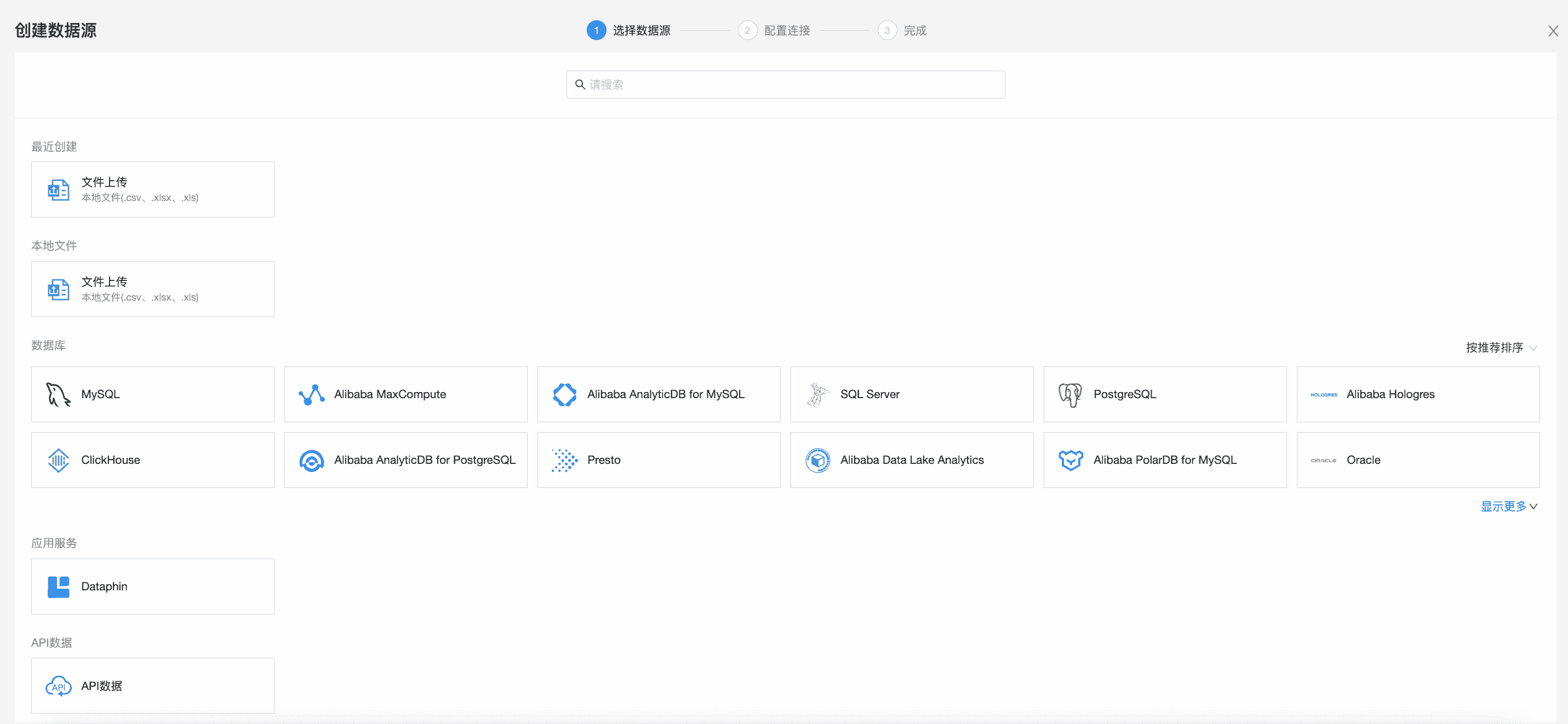1568x724 pixels.
Task: Click the Alibaba MaxCompute icon
Action: (312, 394)
